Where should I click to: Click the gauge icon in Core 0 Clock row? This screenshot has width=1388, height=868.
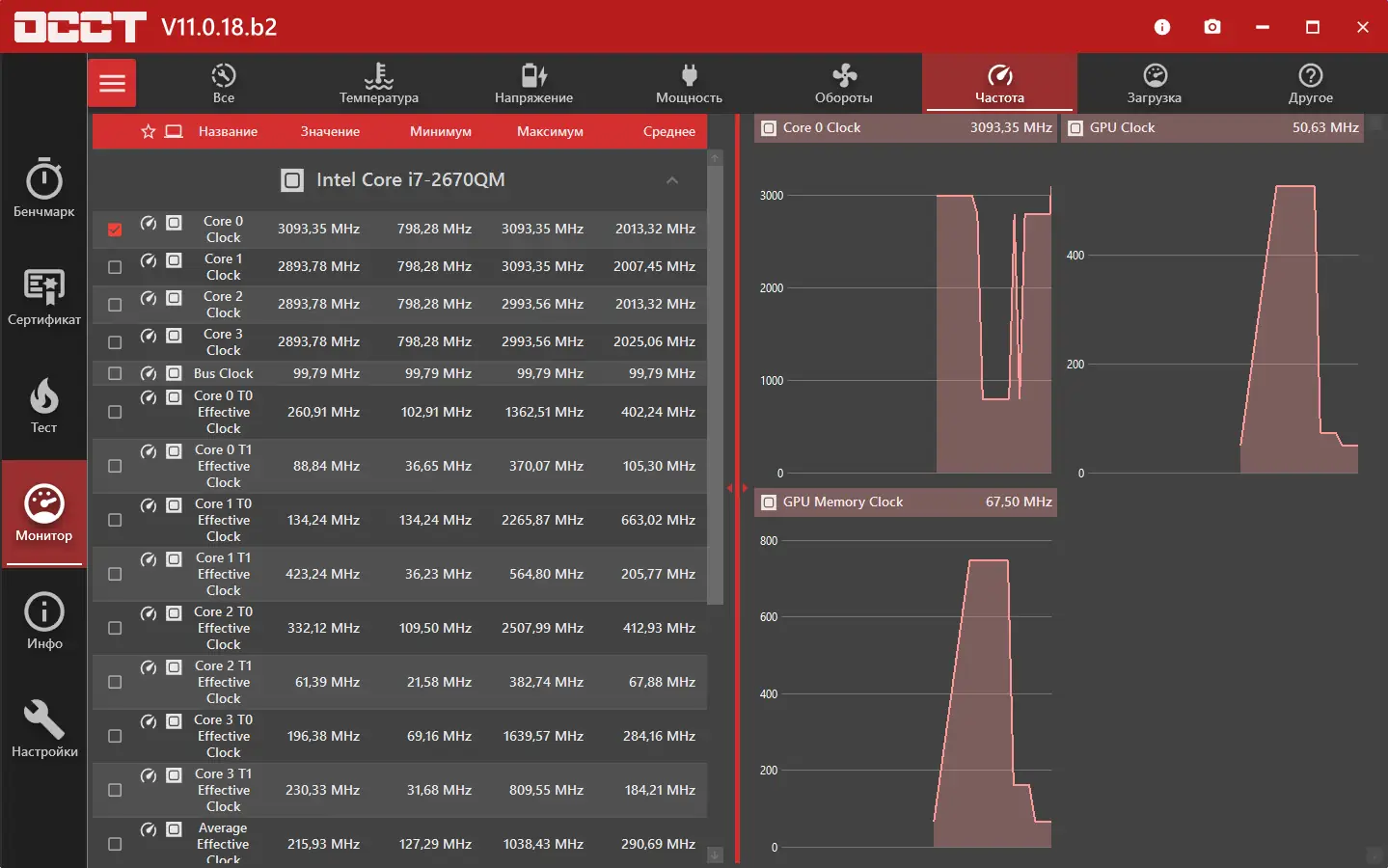[x=149, y=223]
